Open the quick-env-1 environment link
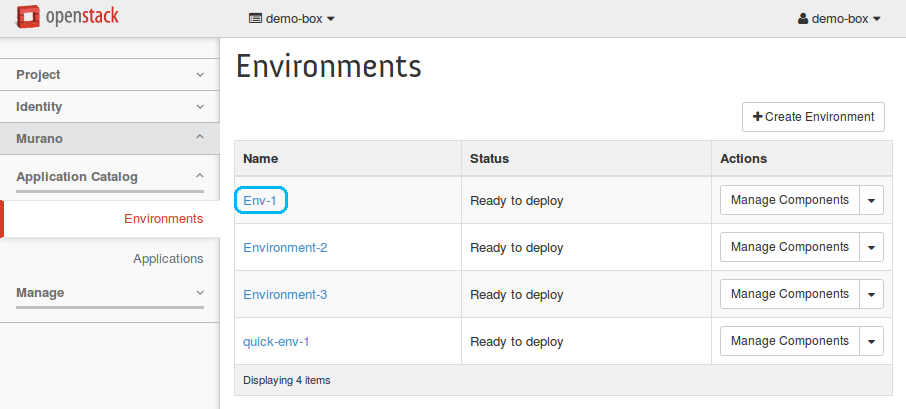Viewport: 906px width, 409px height. tap(276, 342)
